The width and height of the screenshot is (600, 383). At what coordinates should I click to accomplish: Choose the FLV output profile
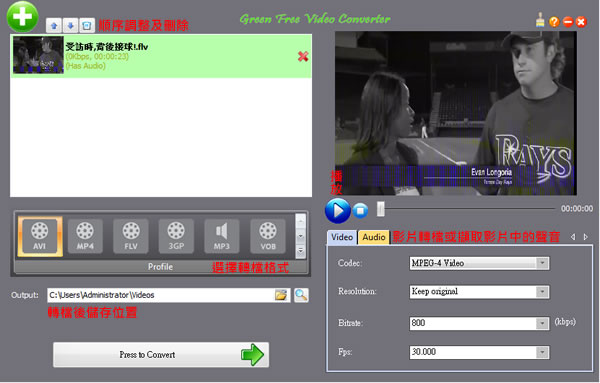[x=131, y=236]
